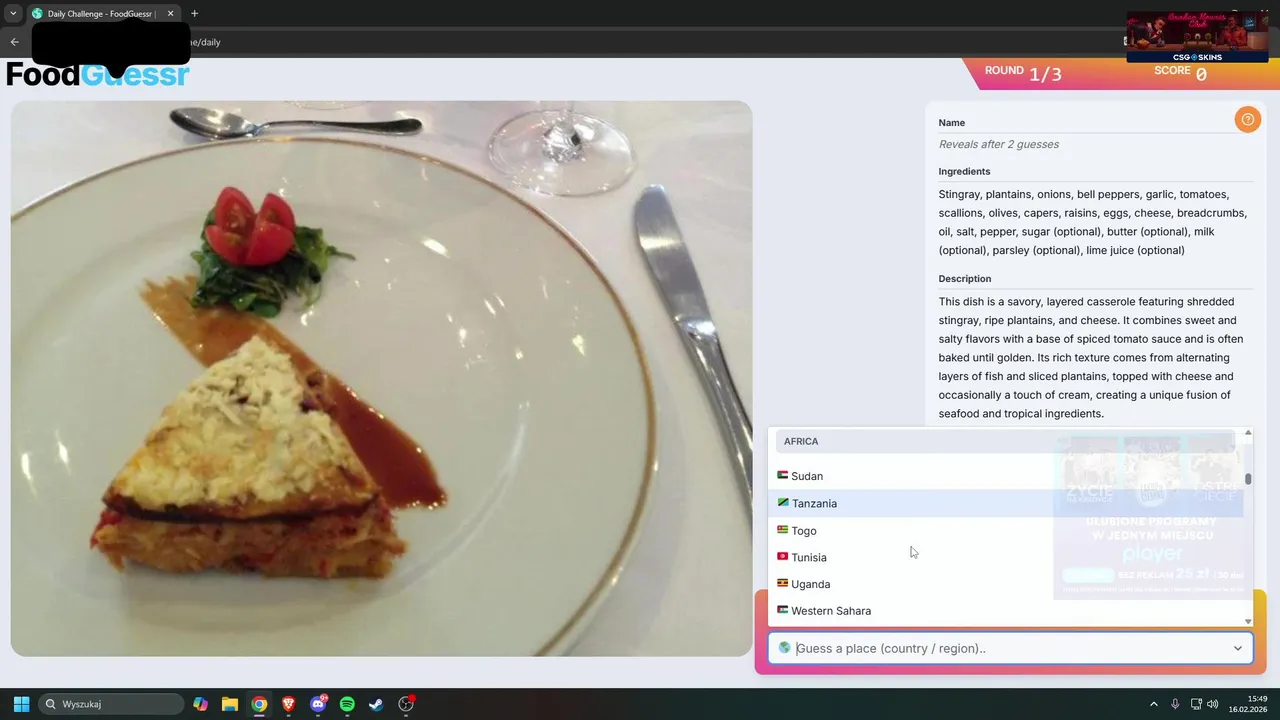Click the volume speaker tray icon
Screen dimensions: 1280x720
point(1213,704)
